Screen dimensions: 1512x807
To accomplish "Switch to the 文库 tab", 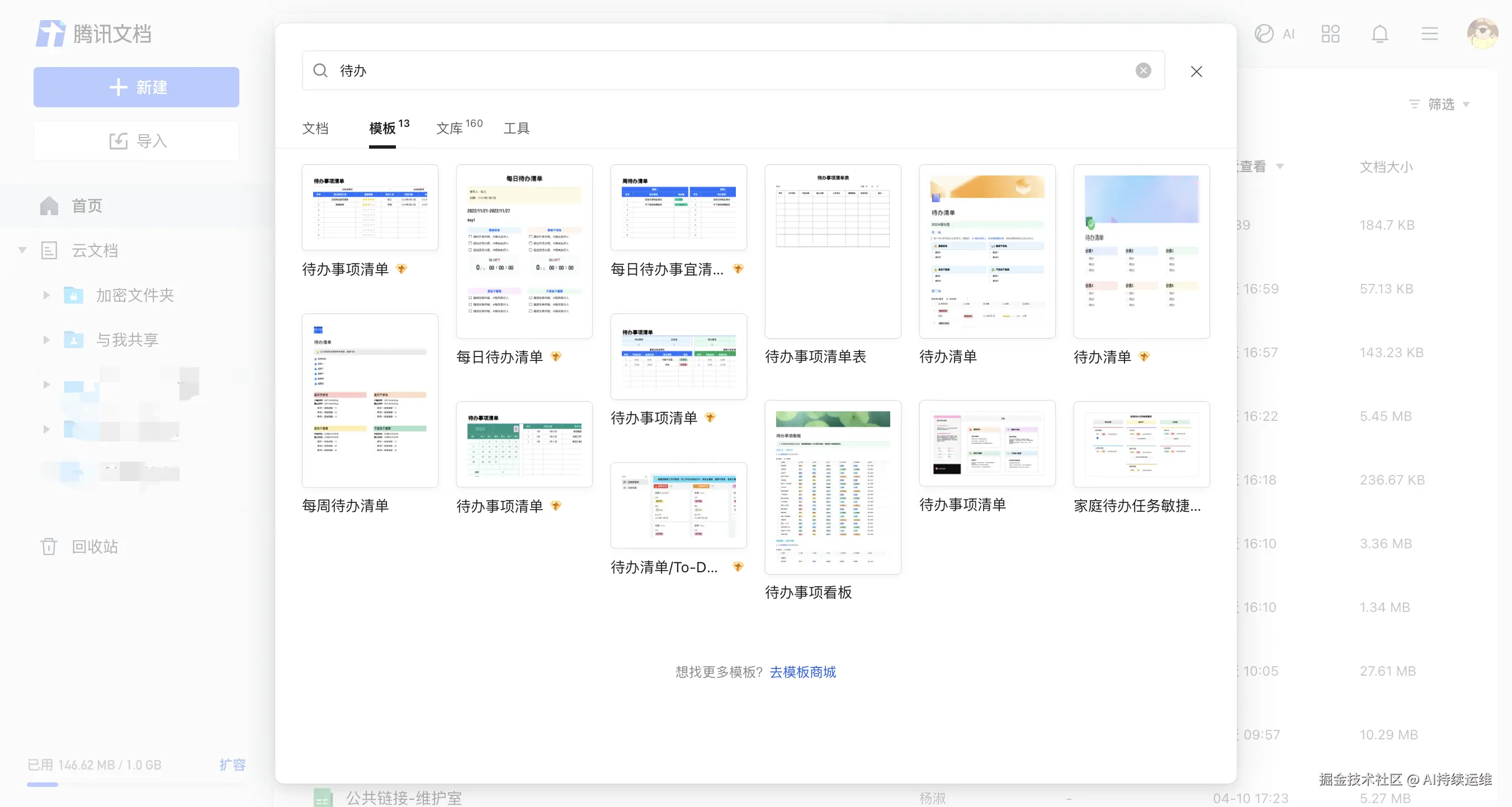I will [450, 128].
